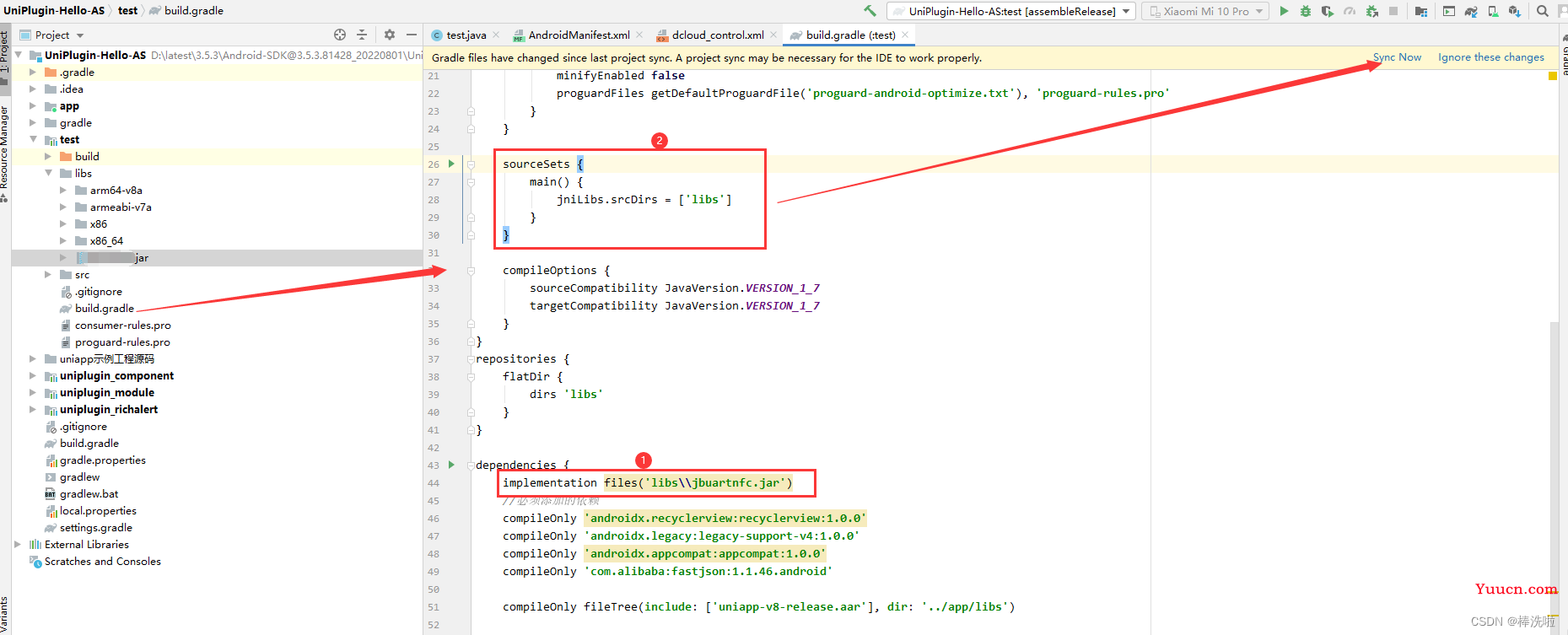Close the dcloud_control.xml tab
This screenshot has width=1568, height=635.
[x=773, y=35]
